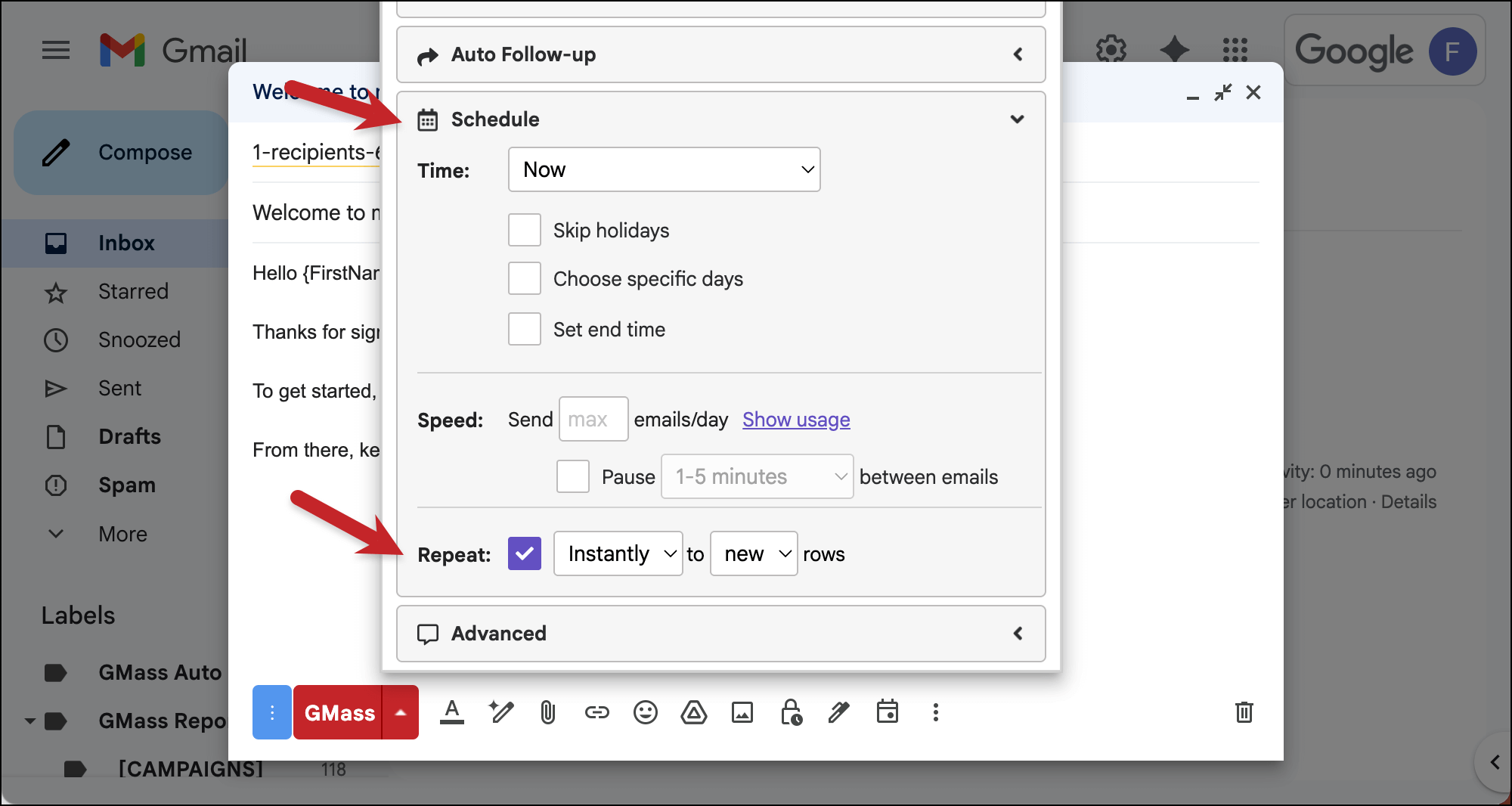The height and width of the screenshot is (806, 1512).
Task: Uncheck the Repeat checkbox
Action: click(x=524, y=553)
